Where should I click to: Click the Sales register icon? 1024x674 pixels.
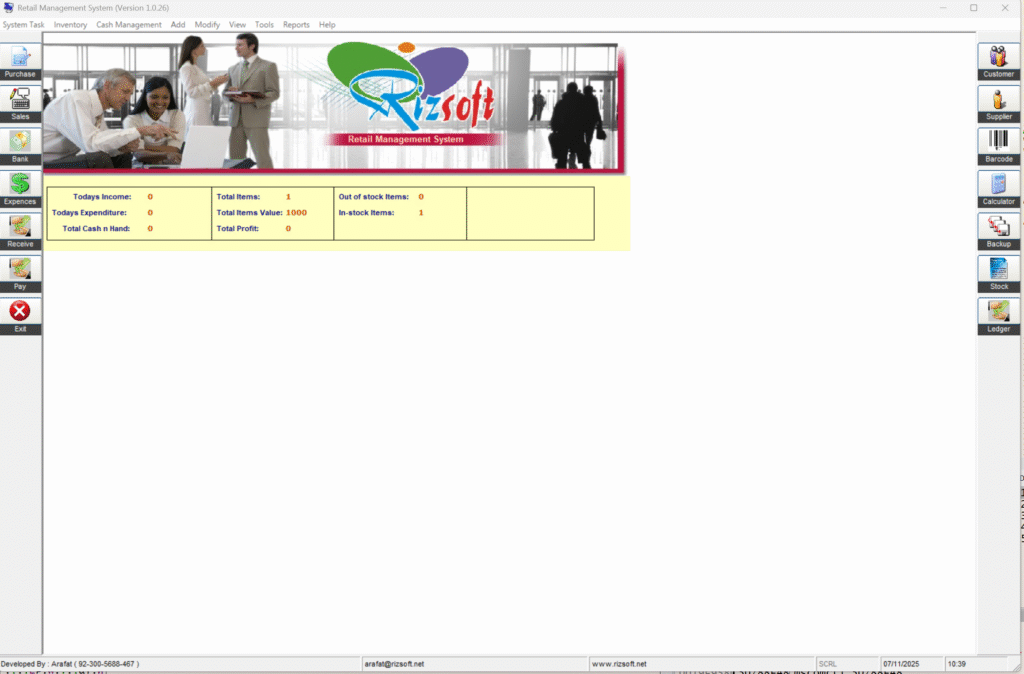(20, 100)
